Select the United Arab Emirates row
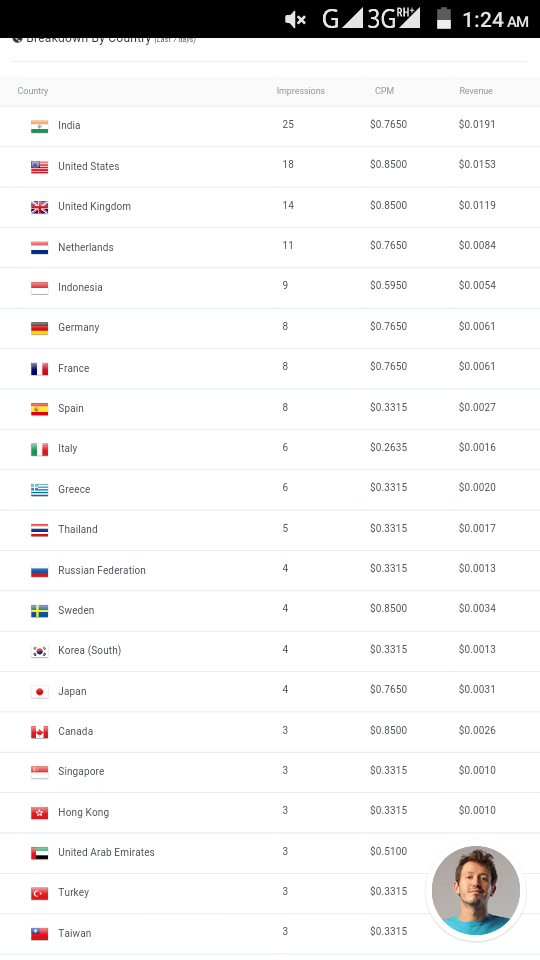 coord(270,853)
